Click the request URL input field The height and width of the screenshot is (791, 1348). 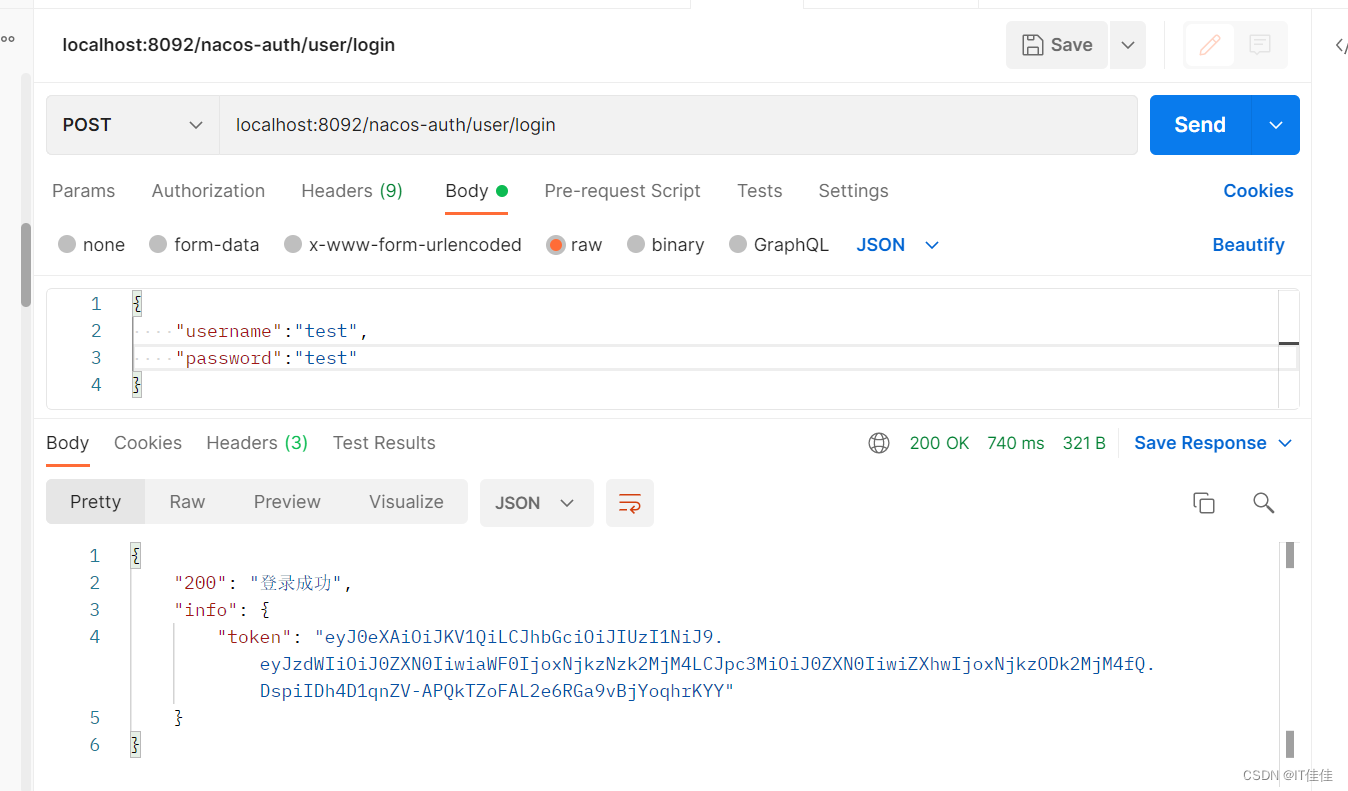(x=678, y=125)
